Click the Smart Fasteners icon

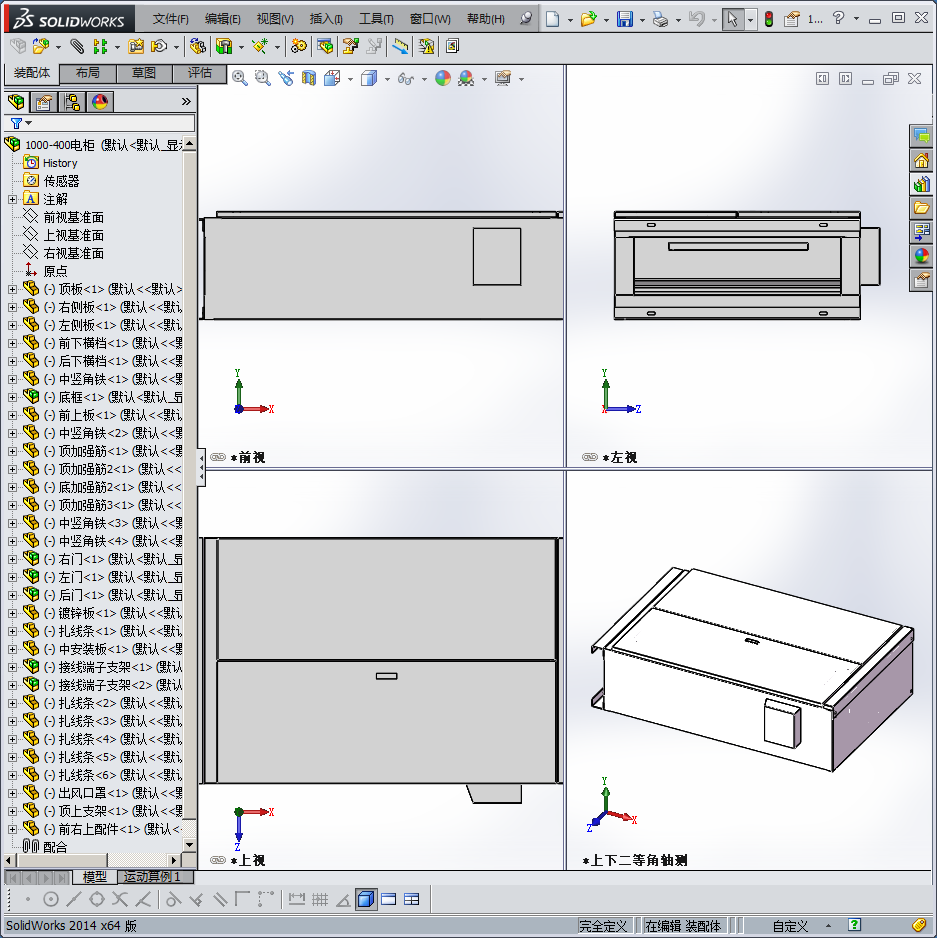136,46
